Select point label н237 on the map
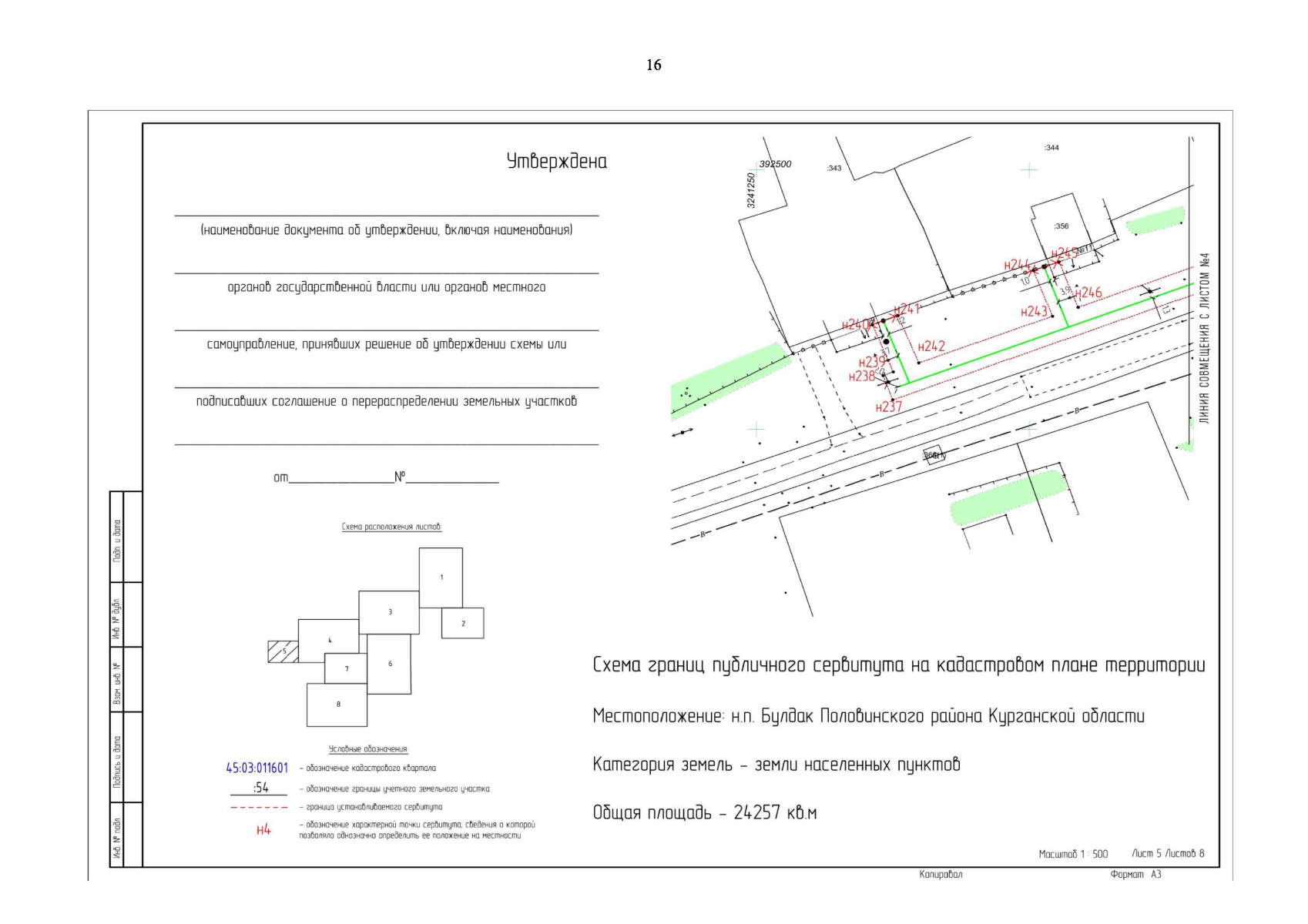Screen dimensions: 1308x924 (888, 407)
